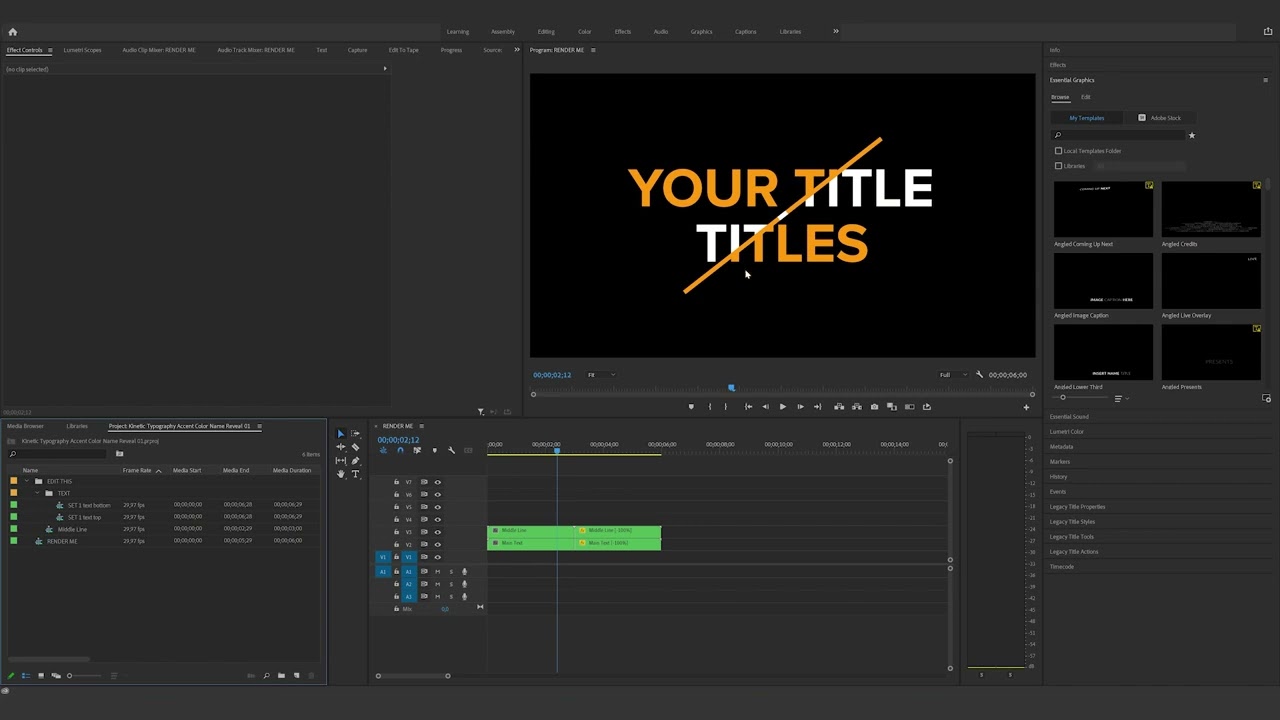This screenshot has height=720, width=1280.
Task: Switch Project panel to list view
Action: pyautogui.click(x=26, y=676)
